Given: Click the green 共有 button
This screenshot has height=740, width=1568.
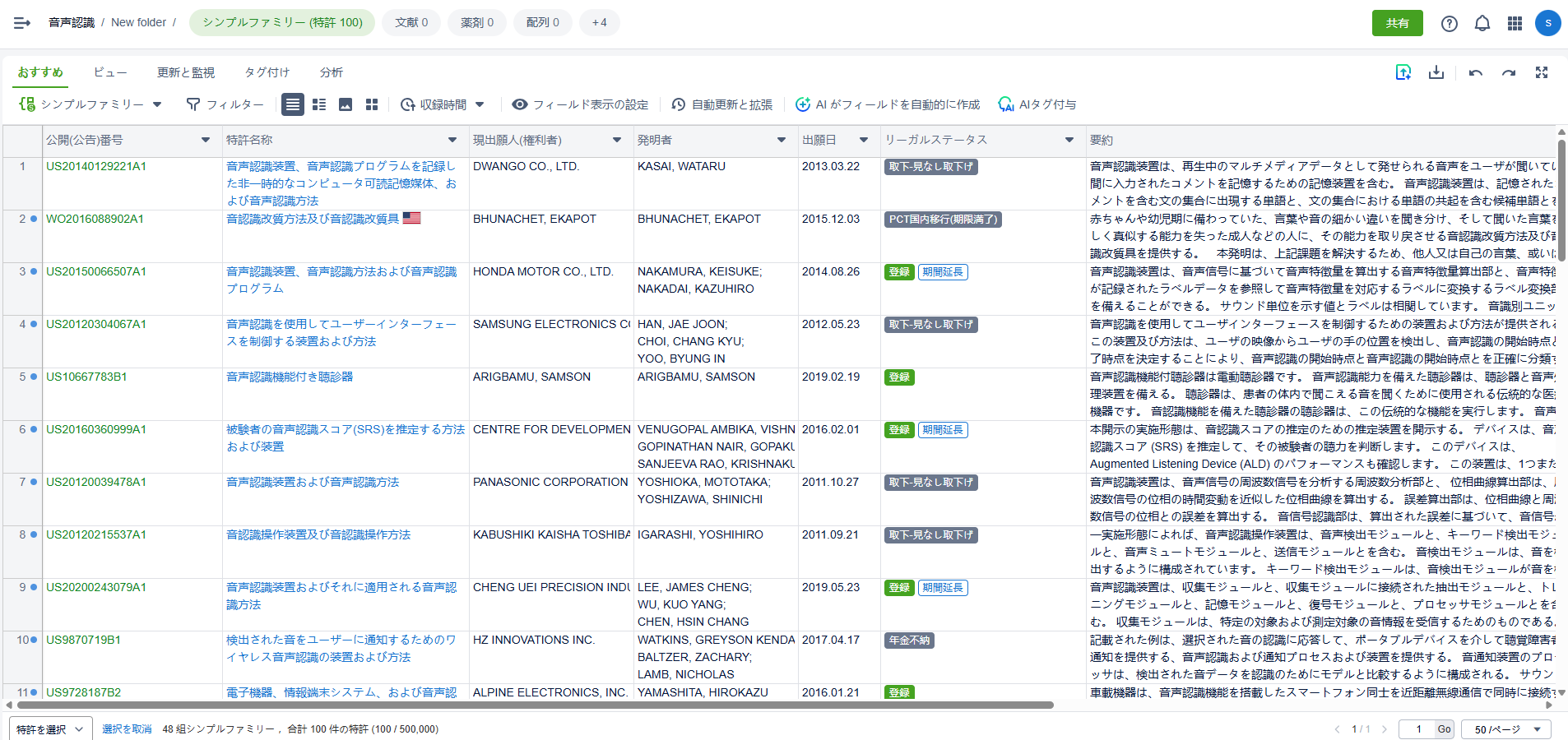Looking at the screenshot, I should [x=1397, y=23].
